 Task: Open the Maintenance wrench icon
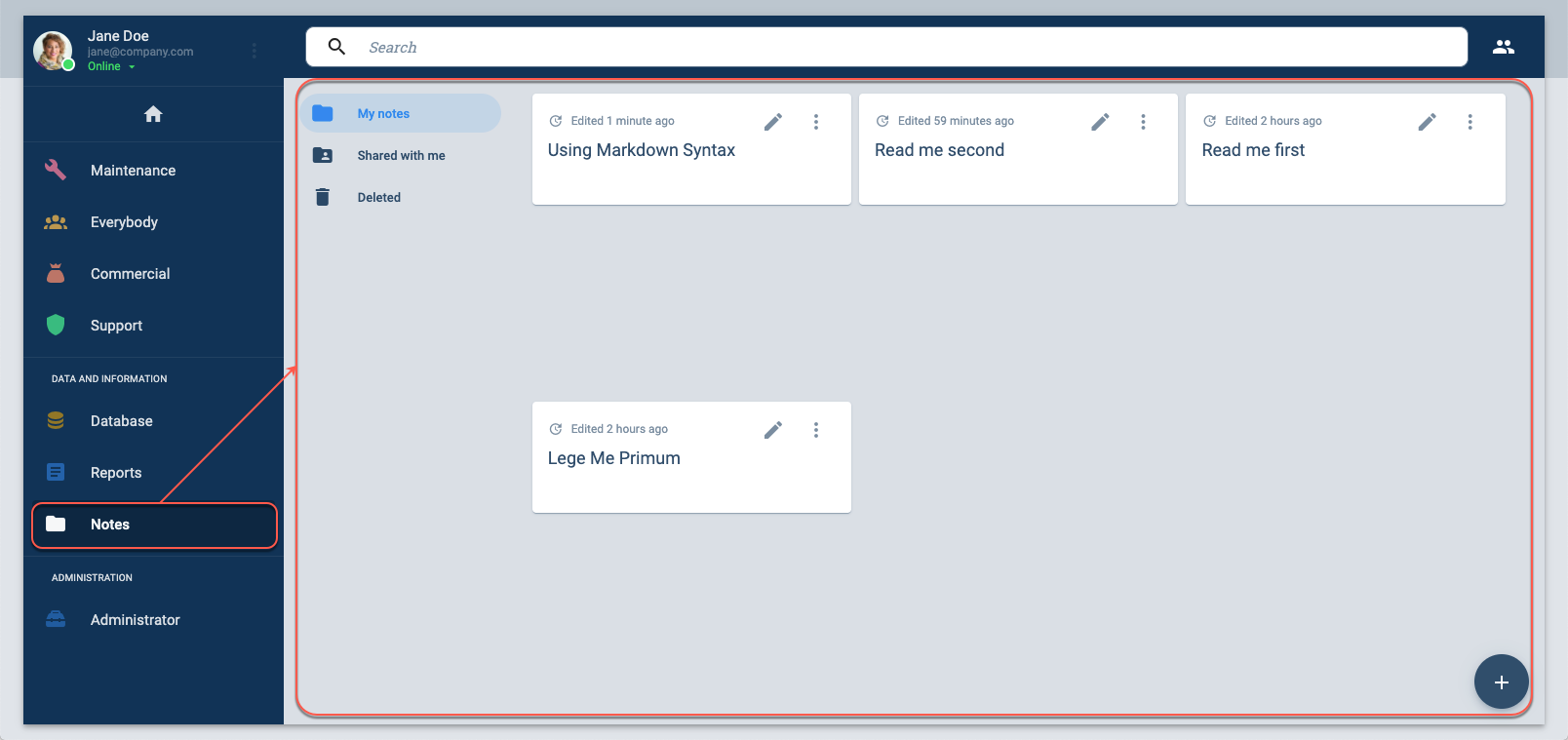pos(56,170)
